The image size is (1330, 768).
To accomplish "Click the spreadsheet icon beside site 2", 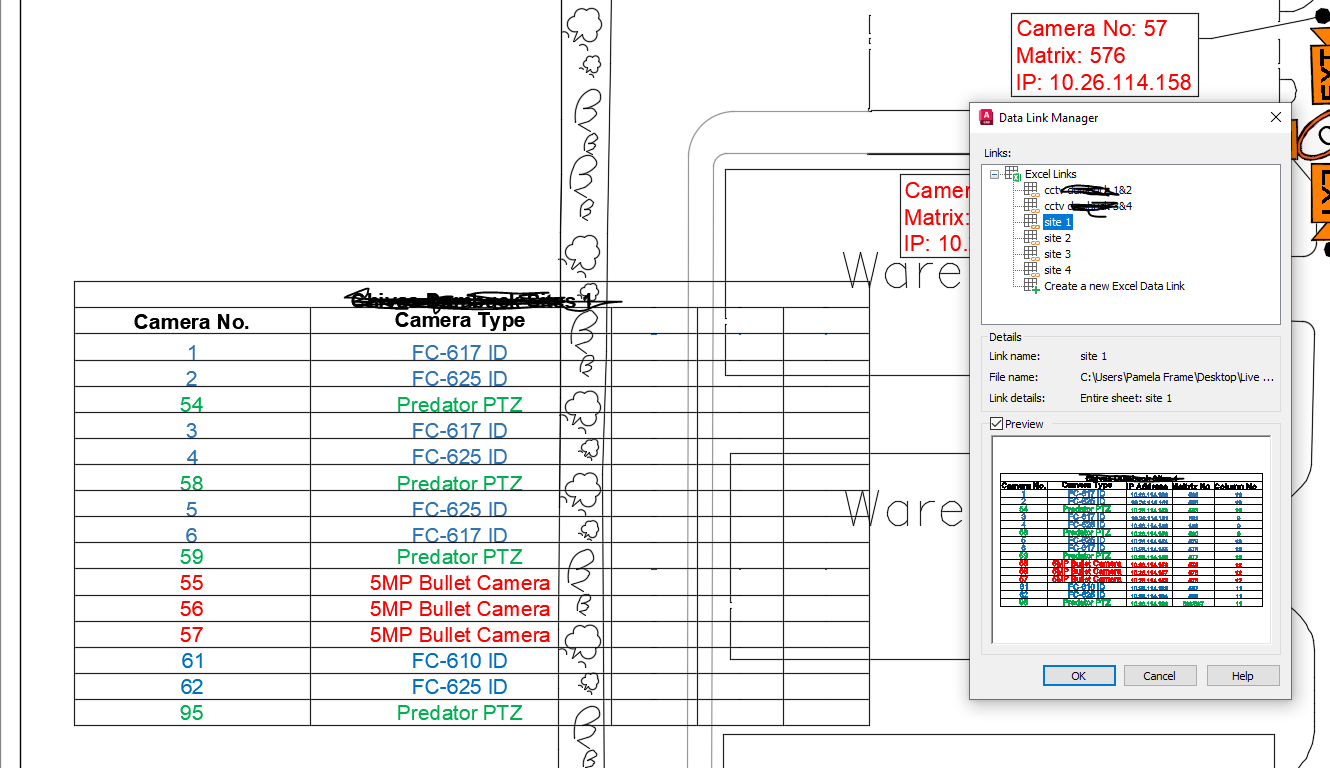I will pos(1031,237).
